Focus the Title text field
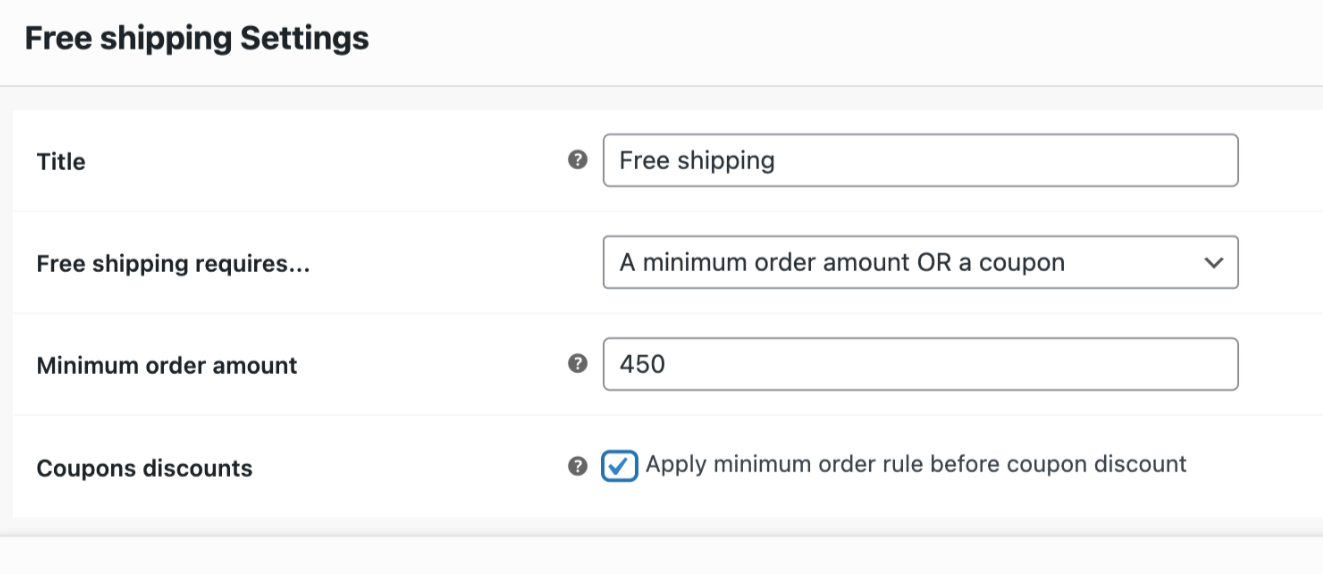Screen dimensions: 1323x574 pyautogui.click(x=920, y=160)
